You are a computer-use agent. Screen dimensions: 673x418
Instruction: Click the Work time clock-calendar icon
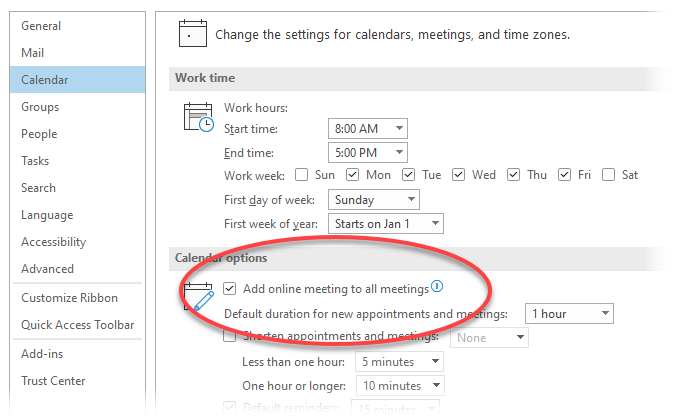click(x=198, y=117)
